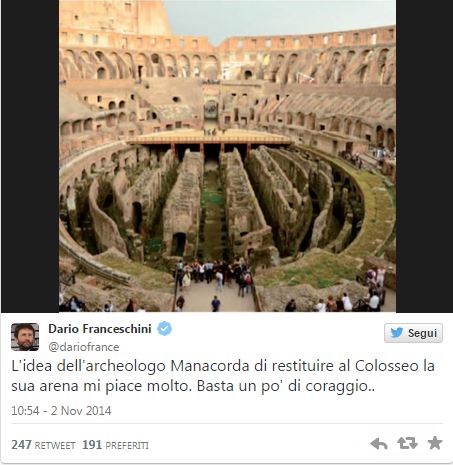Open the @dariofrance handle link

pyautogui.click(x=84, y=347)
